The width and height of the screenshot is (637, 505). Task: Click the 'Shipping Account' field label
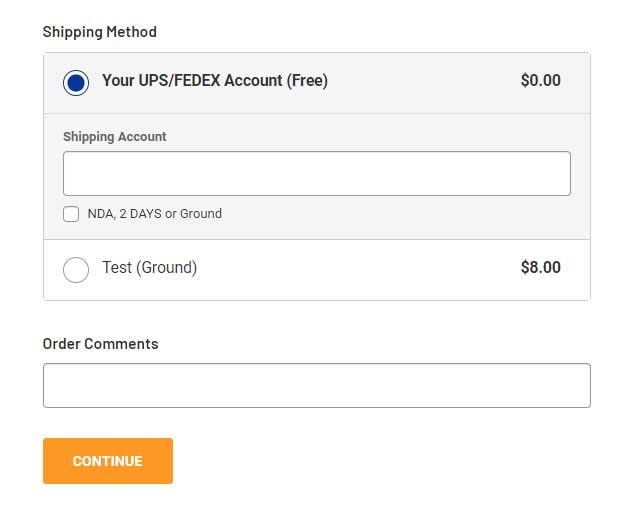click(x=115, y=137)
